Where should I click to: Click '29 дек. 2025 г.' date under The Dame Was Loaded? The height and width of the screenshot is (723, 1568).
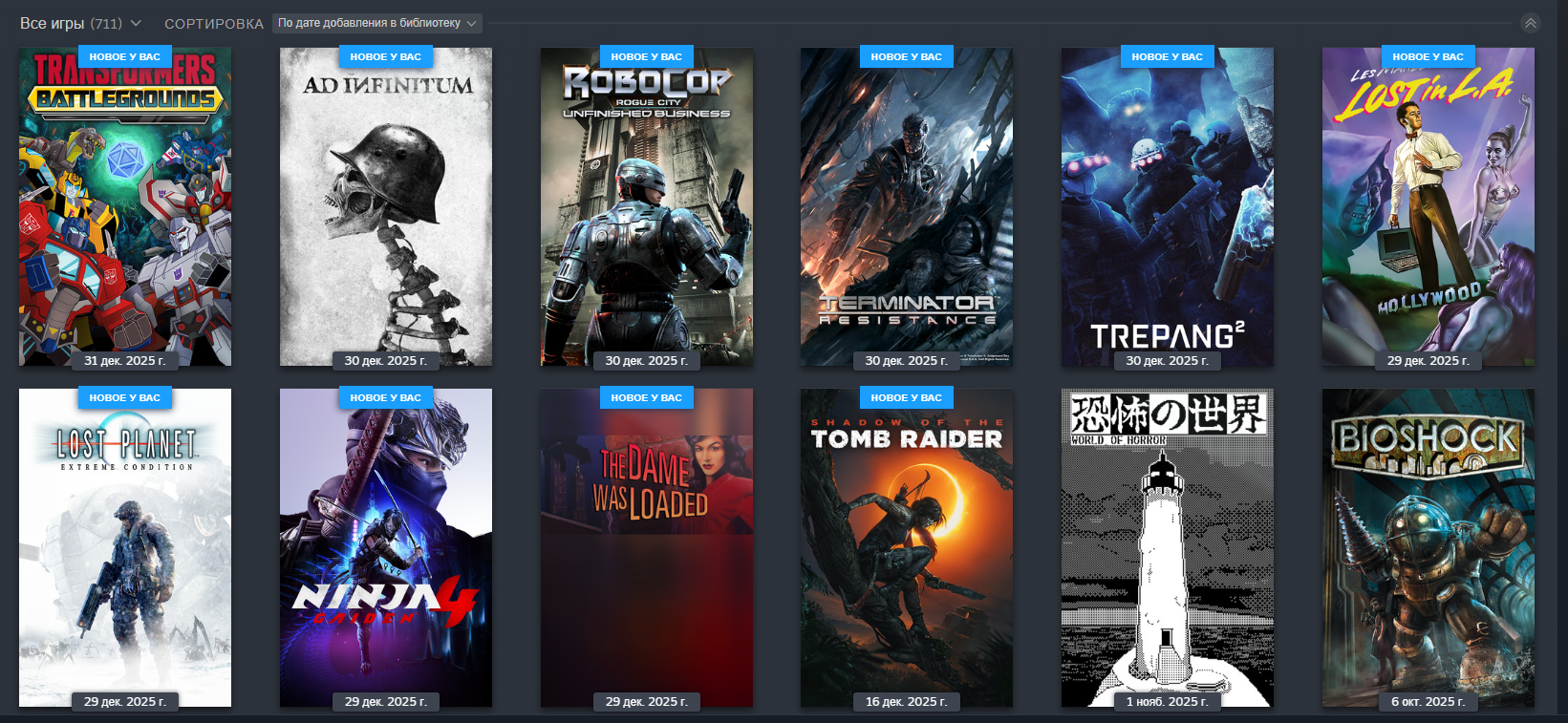[x=647, y=701]
